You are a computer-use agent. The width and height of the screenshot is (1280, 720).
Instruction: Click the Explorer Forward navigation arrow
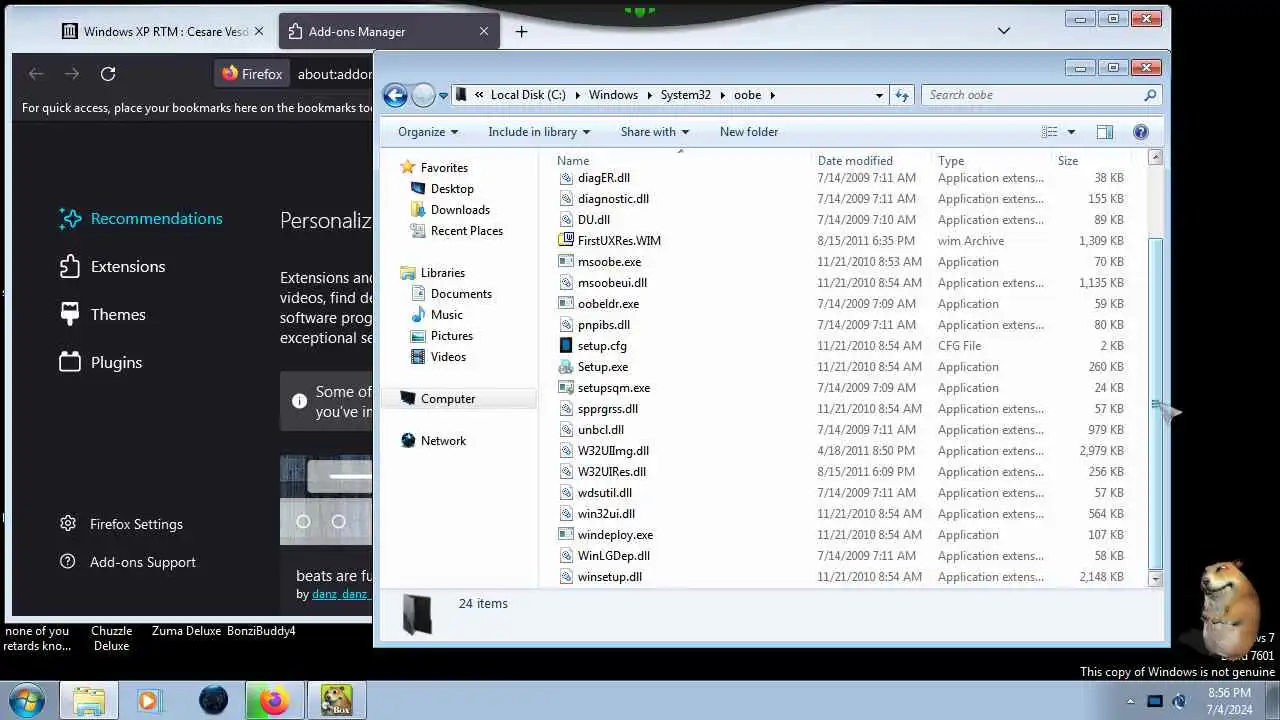coord(423,95)
